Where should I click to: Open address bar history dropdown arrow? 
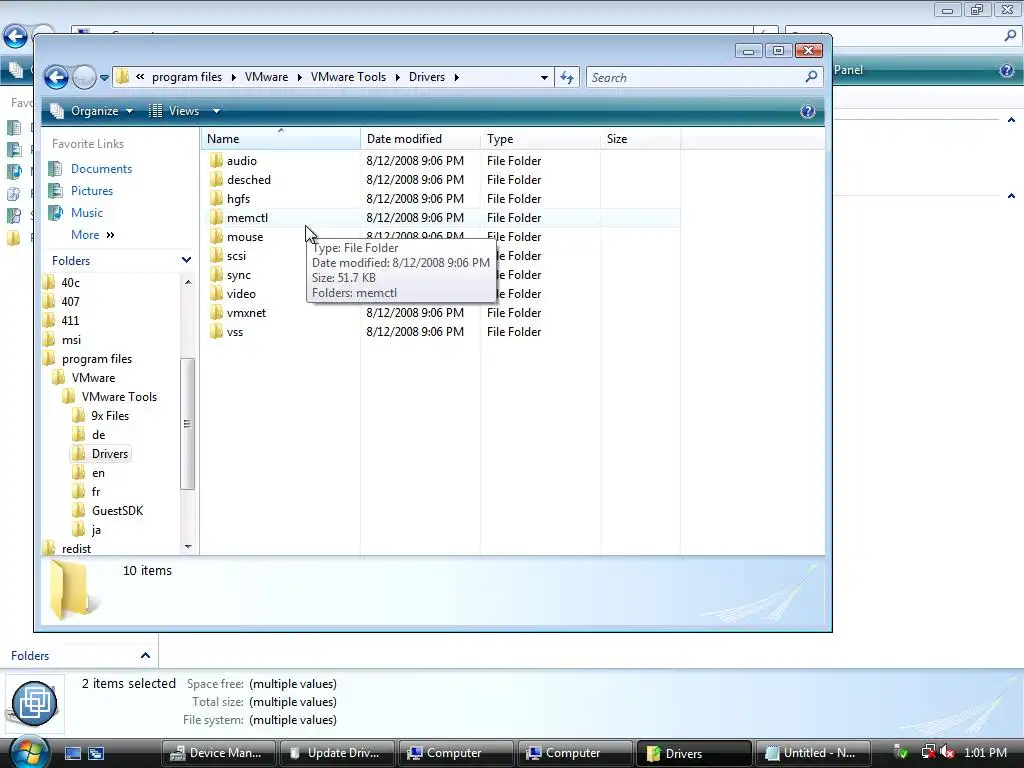click(544, 78)
